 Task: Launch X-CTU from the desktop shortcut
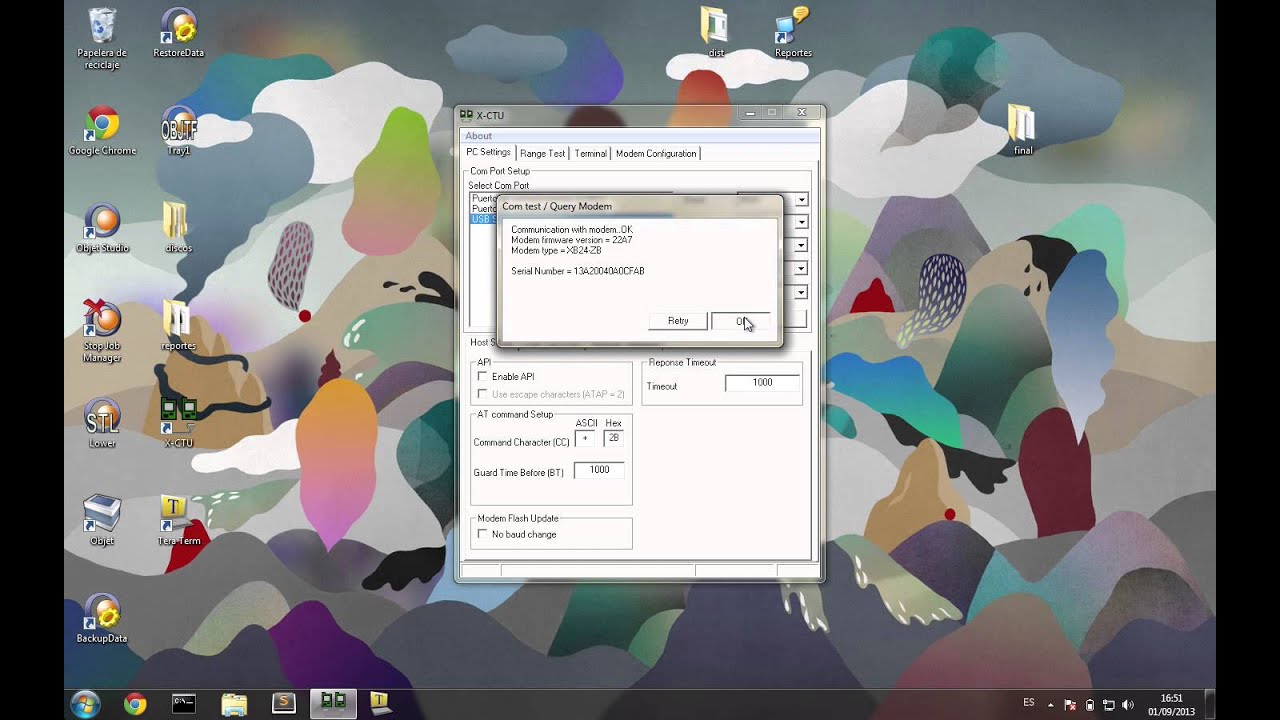178,424
